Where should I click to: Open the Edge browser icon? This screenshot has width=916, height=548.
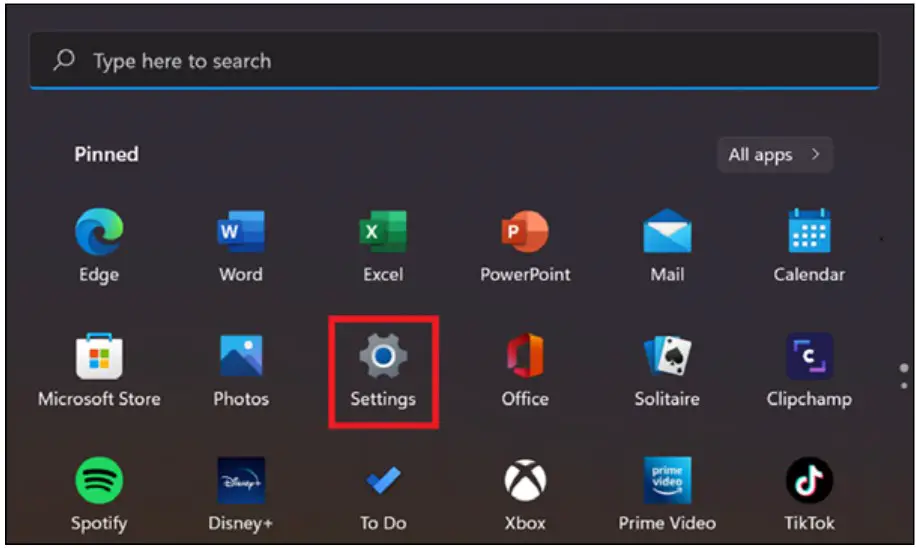[99, 231]
